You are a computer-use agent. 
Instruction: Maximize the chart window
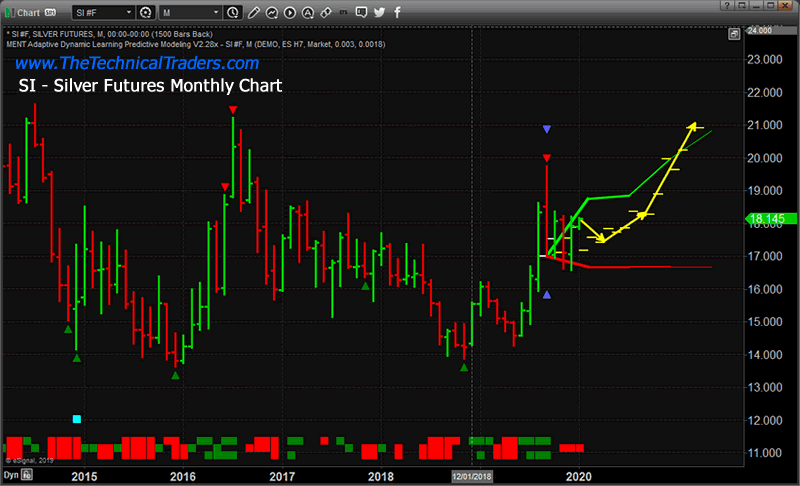(770, 6)
